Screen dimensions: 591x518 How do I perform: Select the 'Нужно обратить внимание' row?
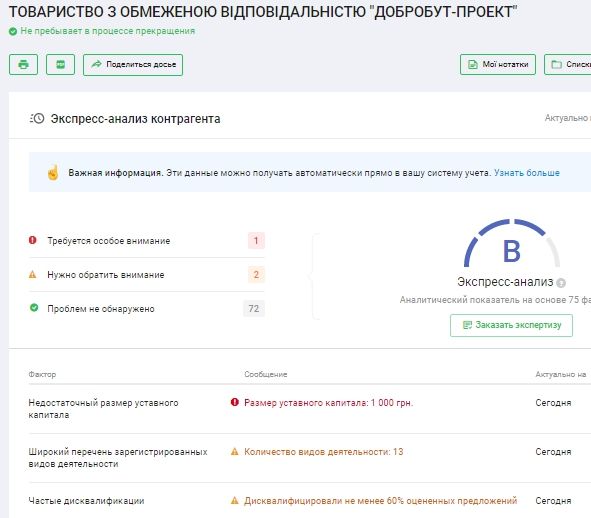pos(147,274)
